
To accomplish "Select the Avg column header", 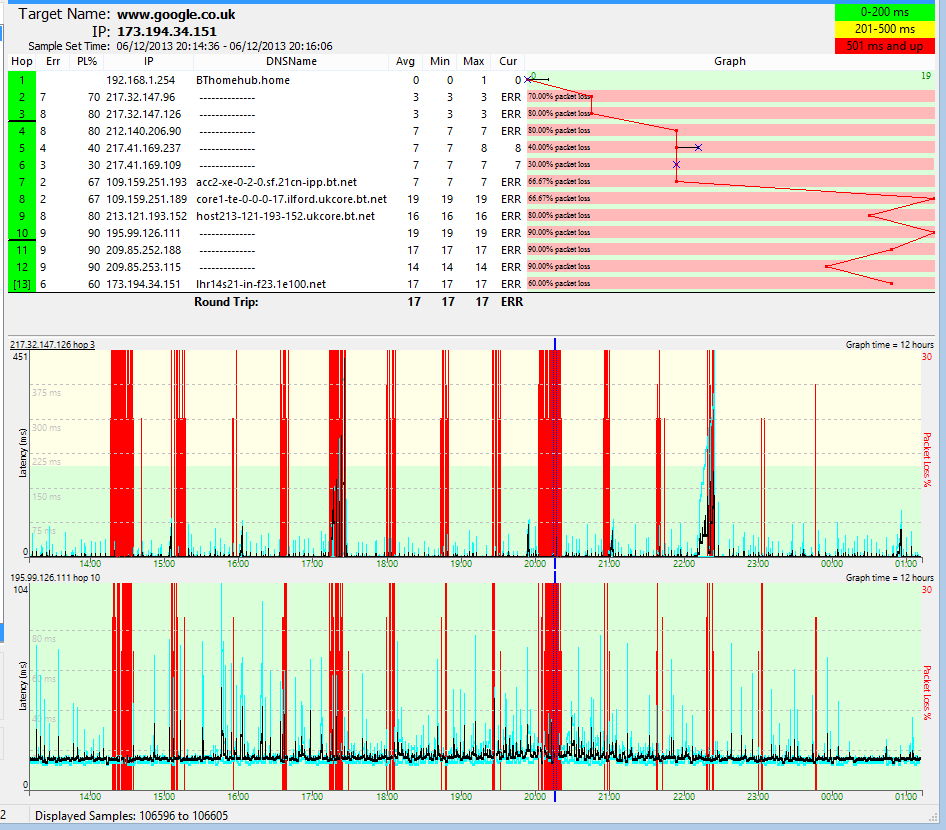I will [x=405, y=62].
